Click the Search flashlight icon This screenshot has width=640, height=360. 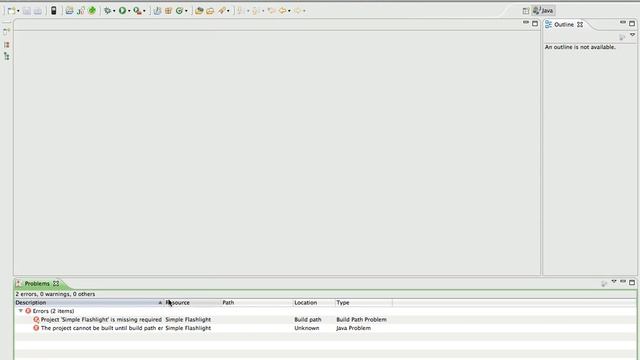tap(222, 11)
